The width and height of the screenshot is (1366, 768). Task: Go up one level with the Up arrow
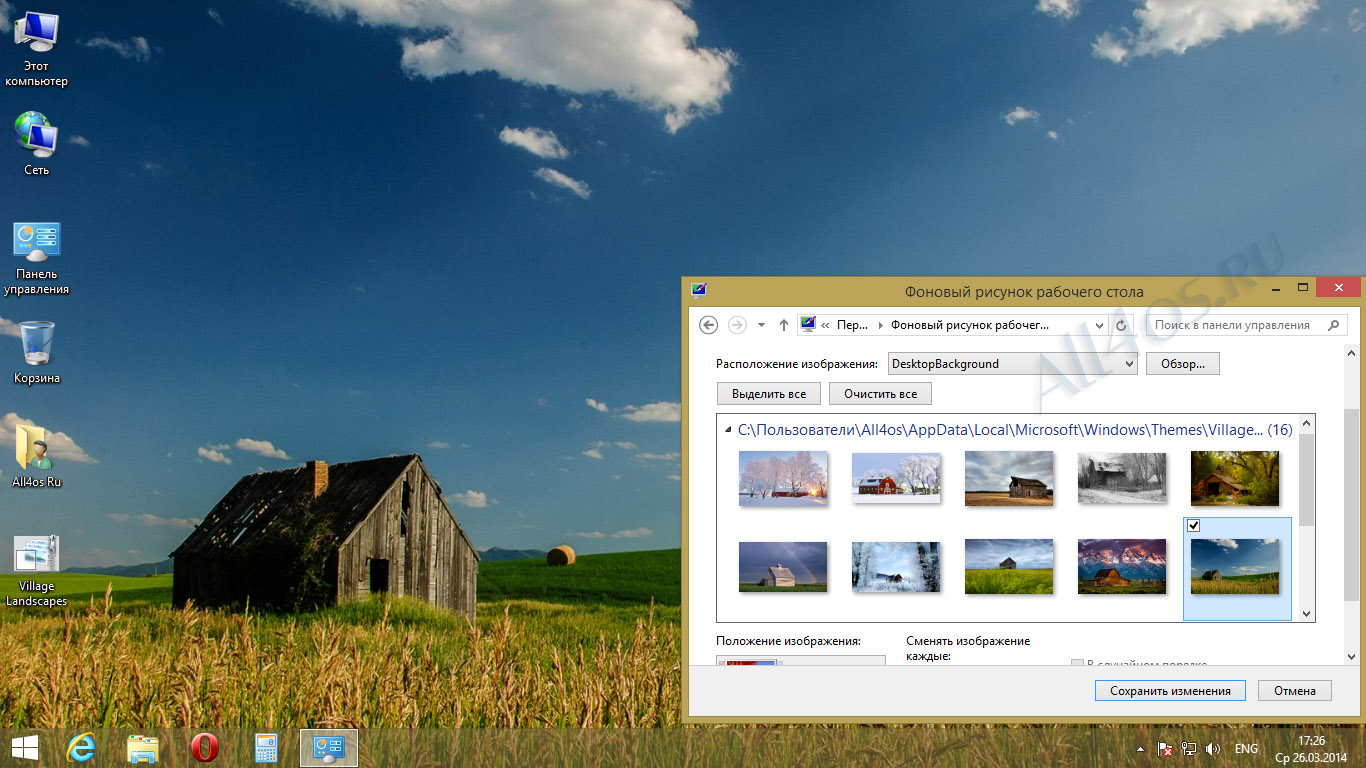(783, 325)
